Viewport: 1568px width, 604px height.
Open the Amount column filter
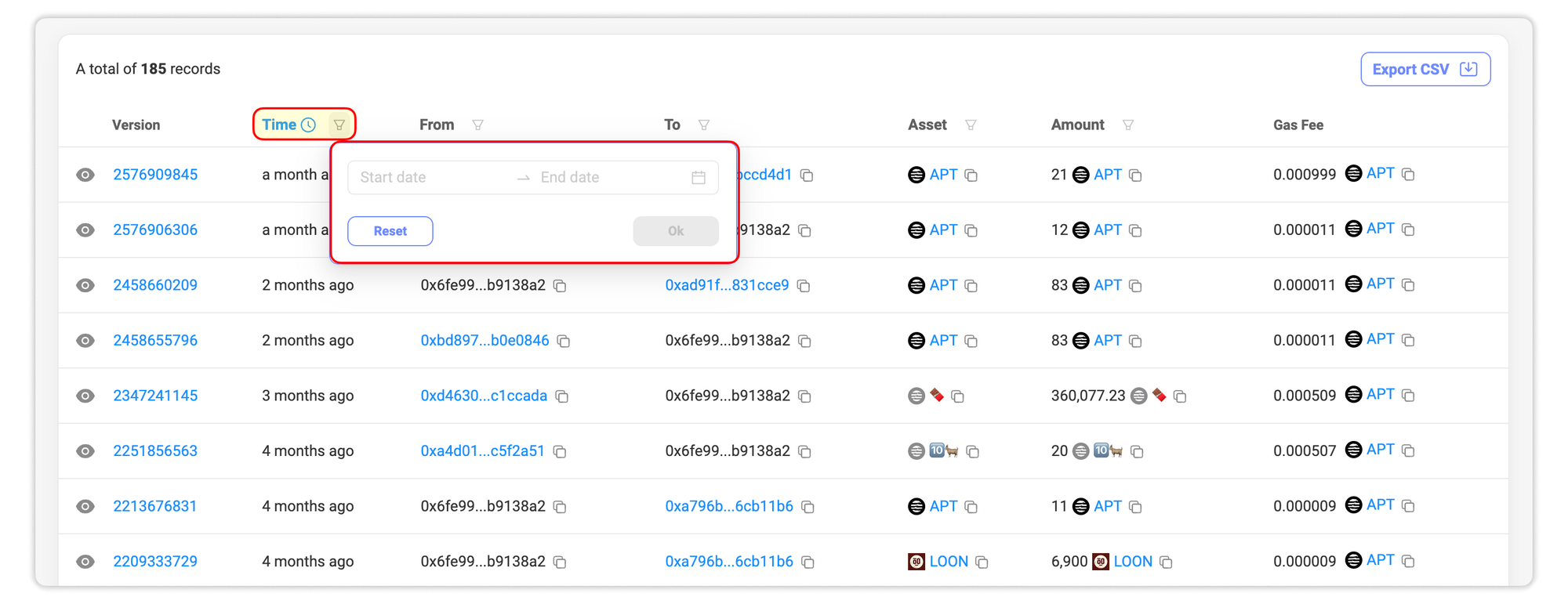[1128, 125]
